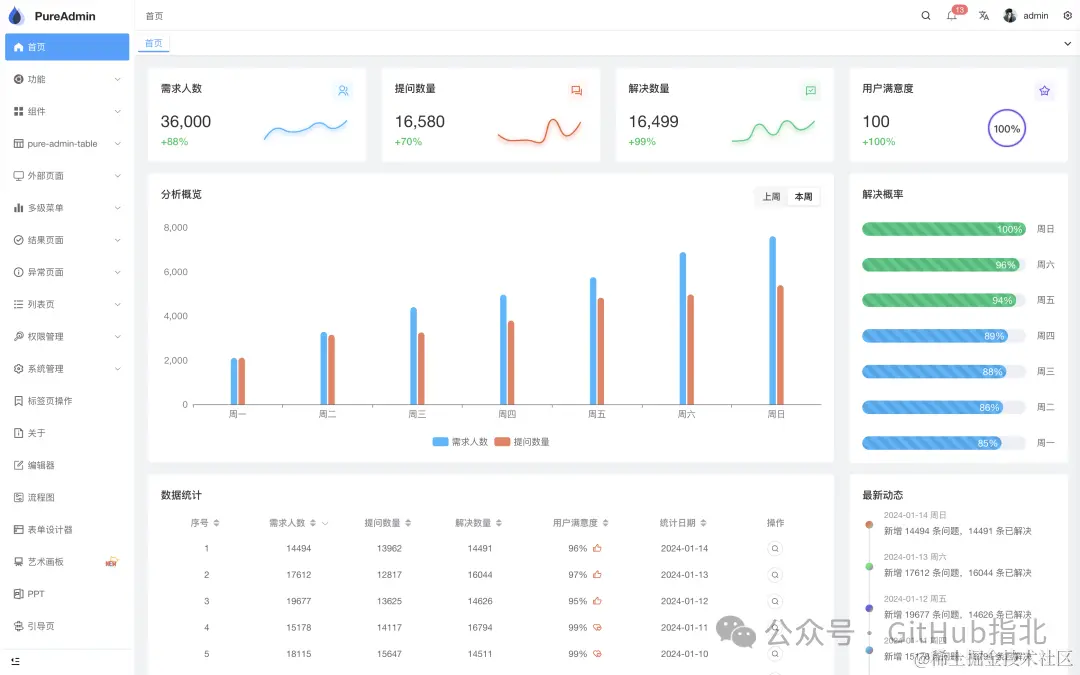This screenshot has width=1080, height=675.
Task: Expand the 列表页 sidebar menu
Action: [x=67, y=304]
